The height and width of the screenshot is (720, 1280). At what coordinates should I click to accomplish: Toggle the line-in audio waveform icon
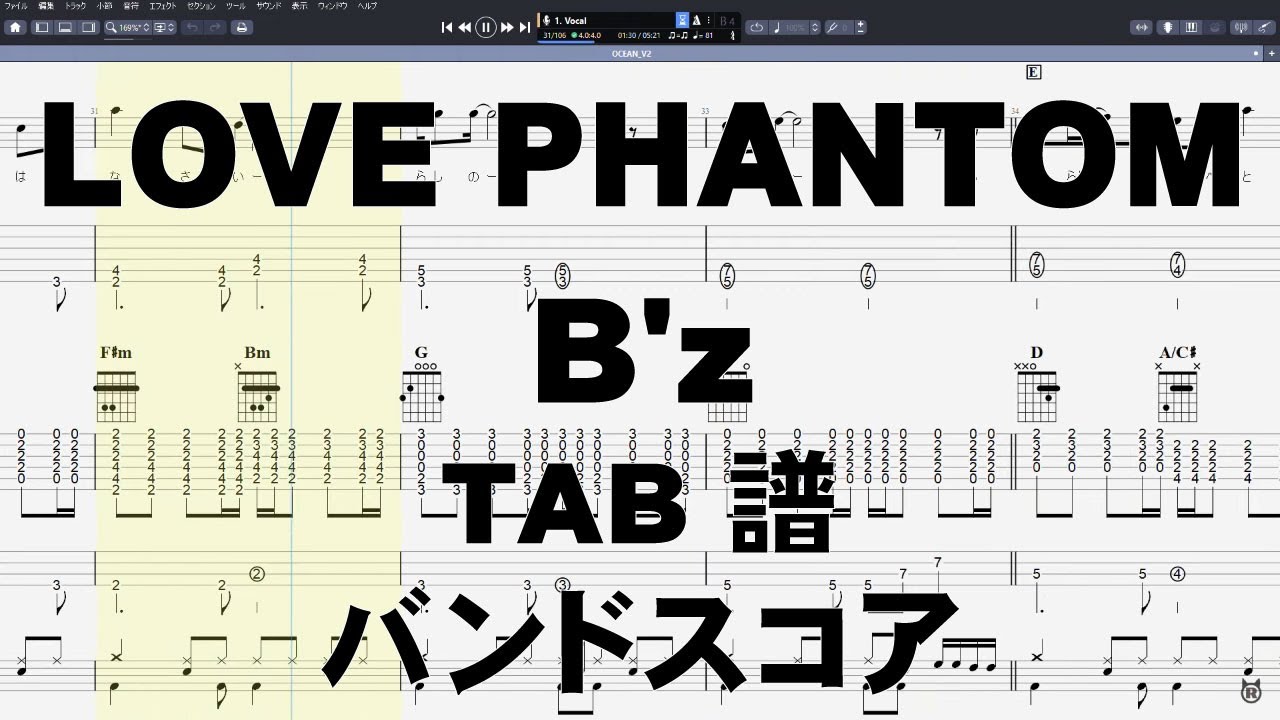click(x=1141, y=28)
